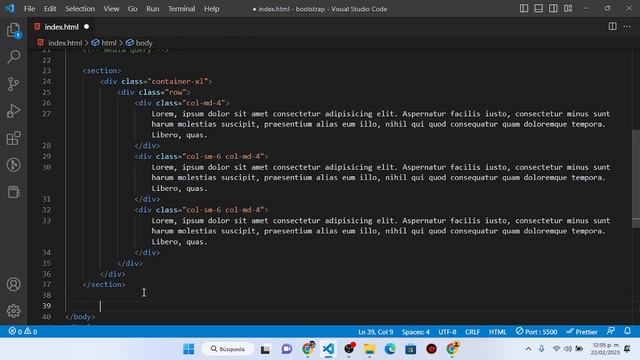
Task: Click the "row" class value on line 25
Action: pos(176,92)
